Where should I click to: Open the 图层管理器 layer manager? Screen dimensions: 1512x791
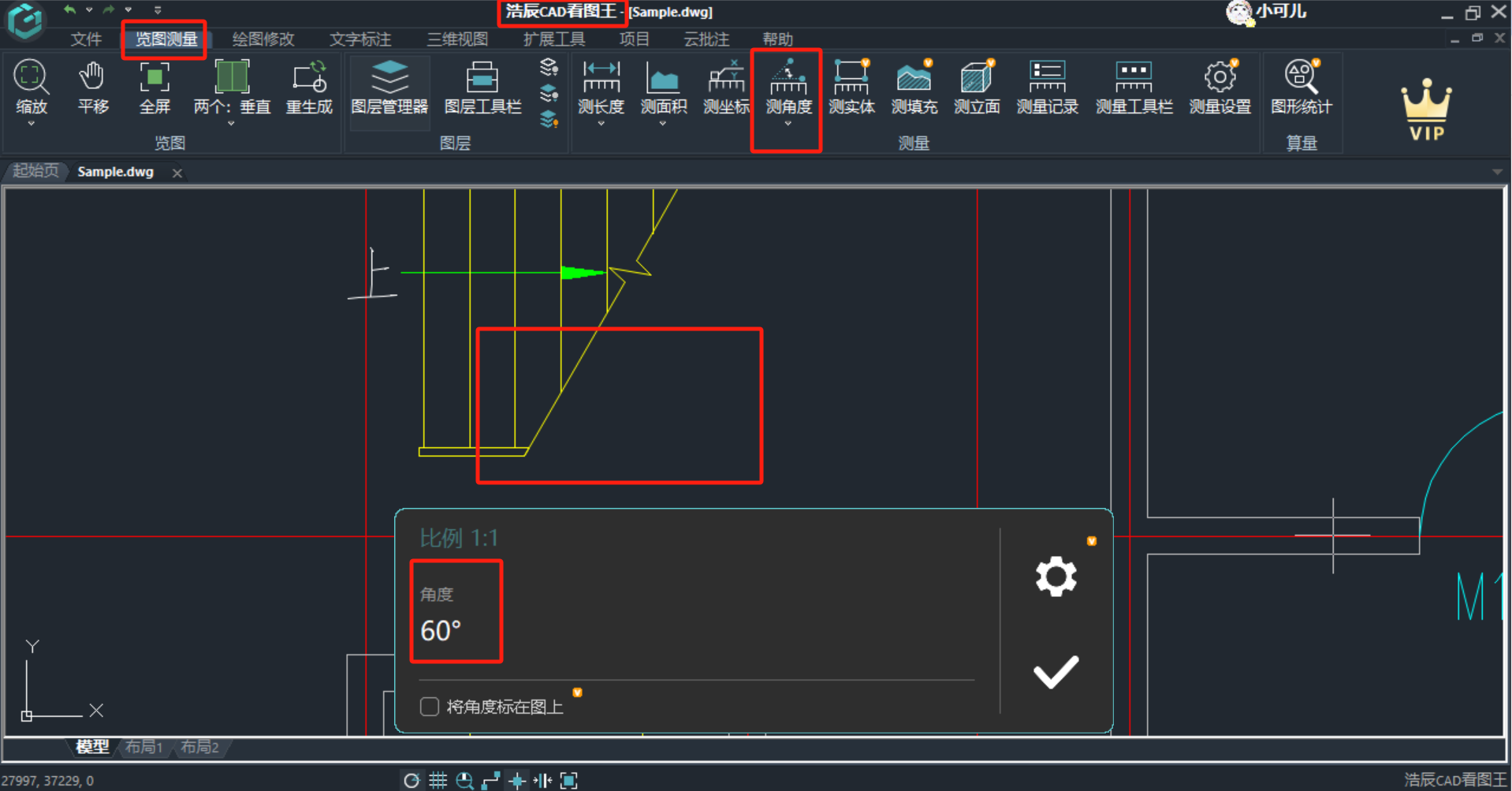tap(389, 87)
